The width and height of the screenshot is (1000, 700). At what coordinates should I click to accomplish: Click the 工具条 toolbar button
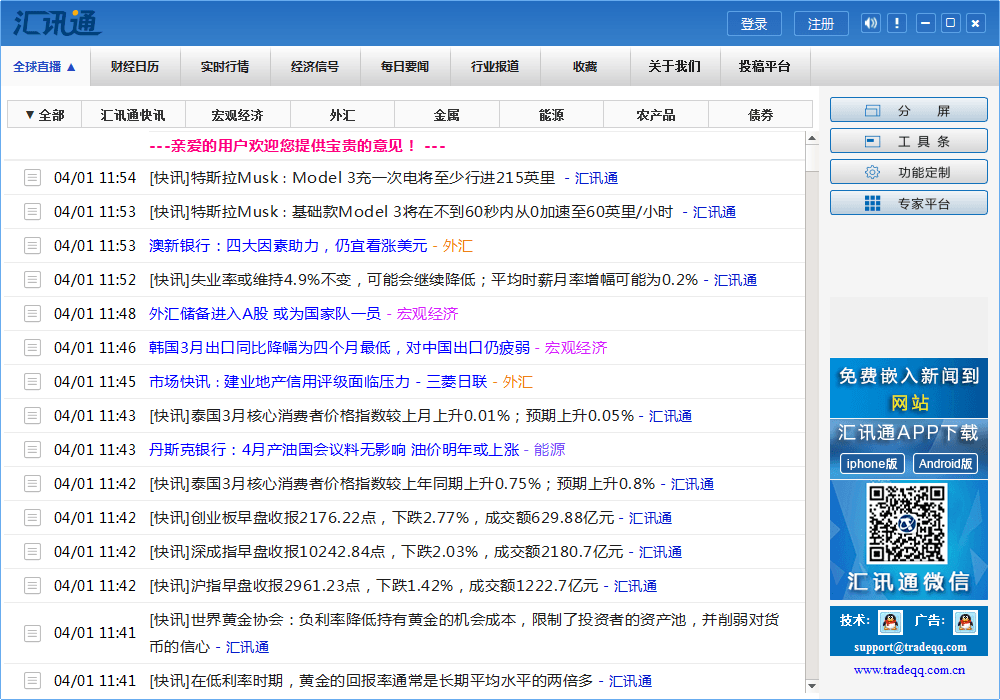(x=909, y=141)
